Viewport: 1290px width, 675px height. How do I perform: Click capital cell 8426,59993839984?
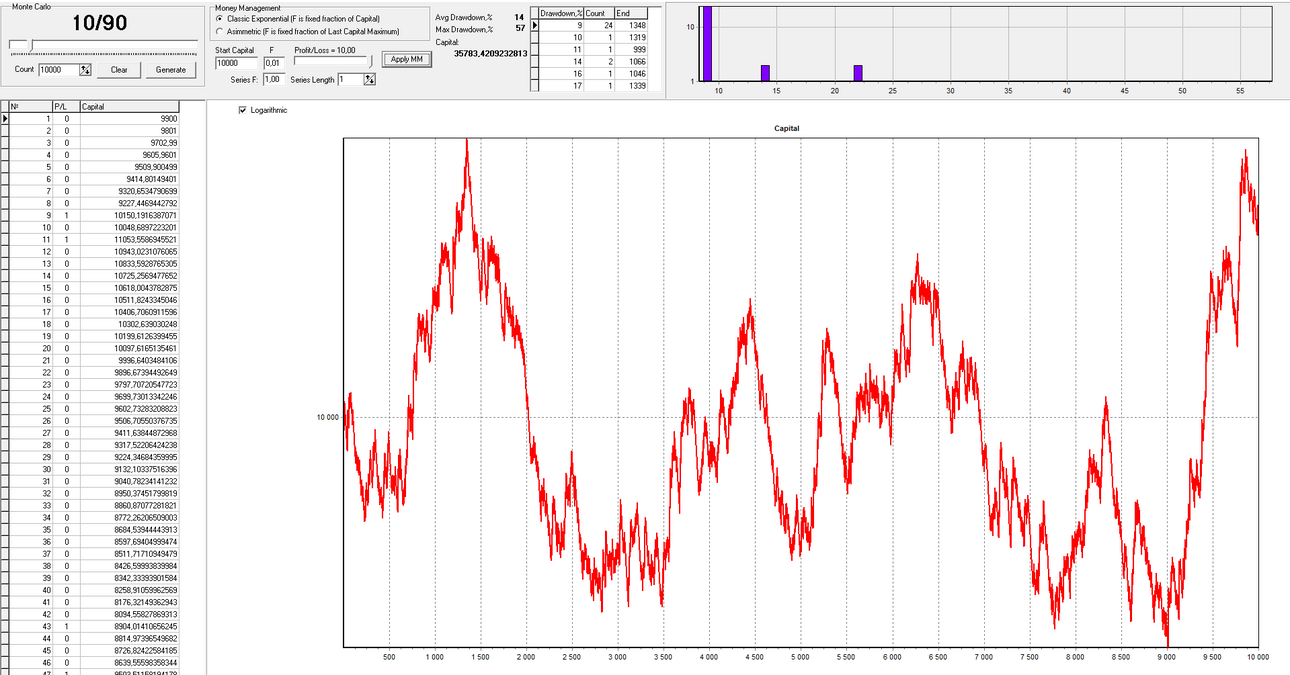(129, 565)
